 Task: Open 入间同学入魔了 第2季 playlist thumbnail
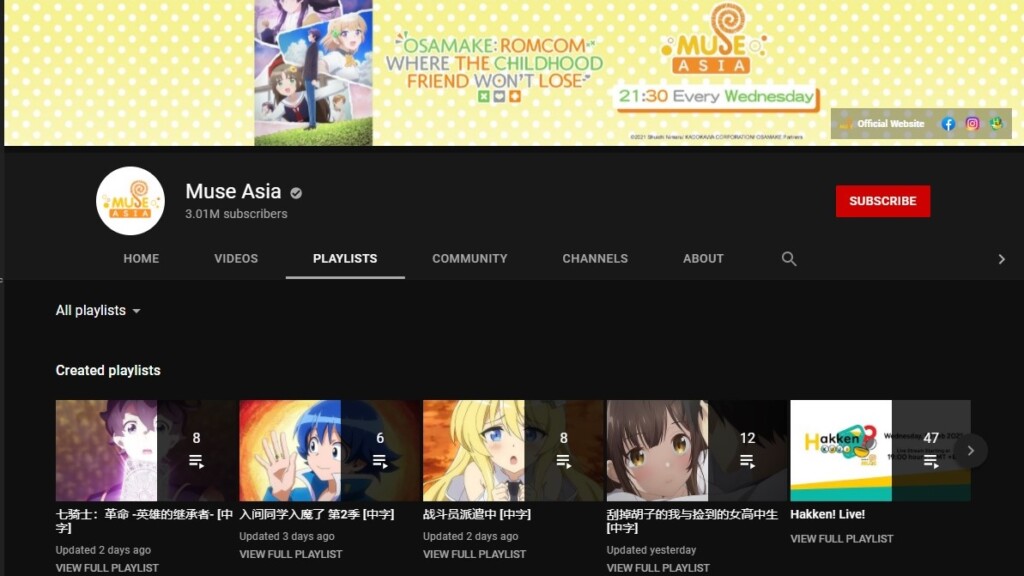pos(330,451)
